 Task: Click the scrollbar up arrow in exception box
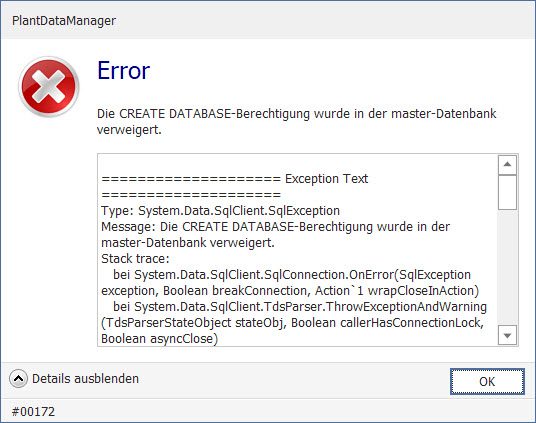pos(507,164)
